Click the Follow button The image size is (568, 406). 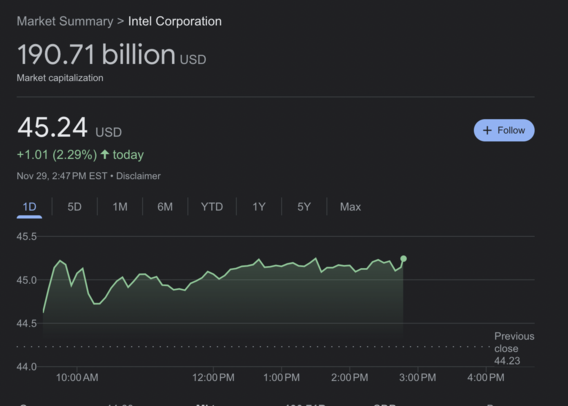click(504, 130)
